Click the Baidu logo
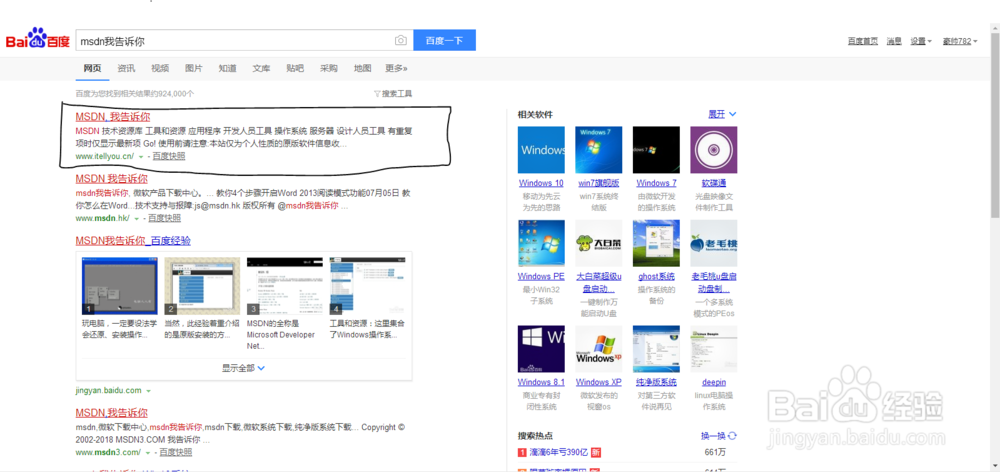Screen dimensions: 1000x472 [38, 40]
